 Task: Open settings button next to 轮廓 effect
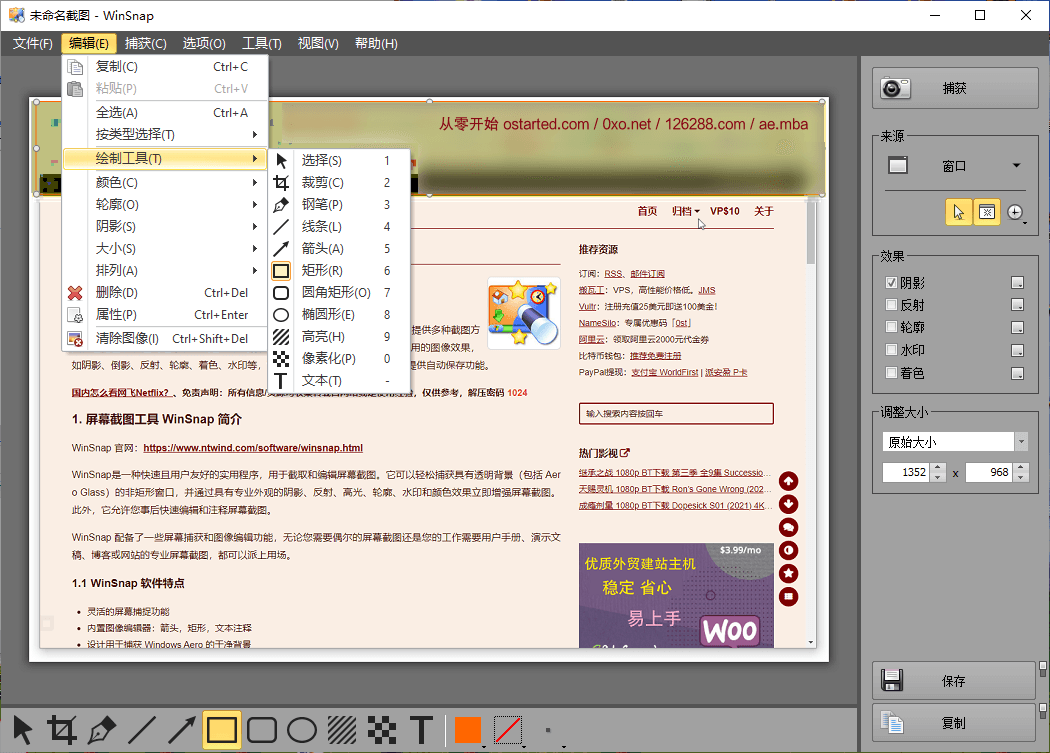coord(1017,328)
